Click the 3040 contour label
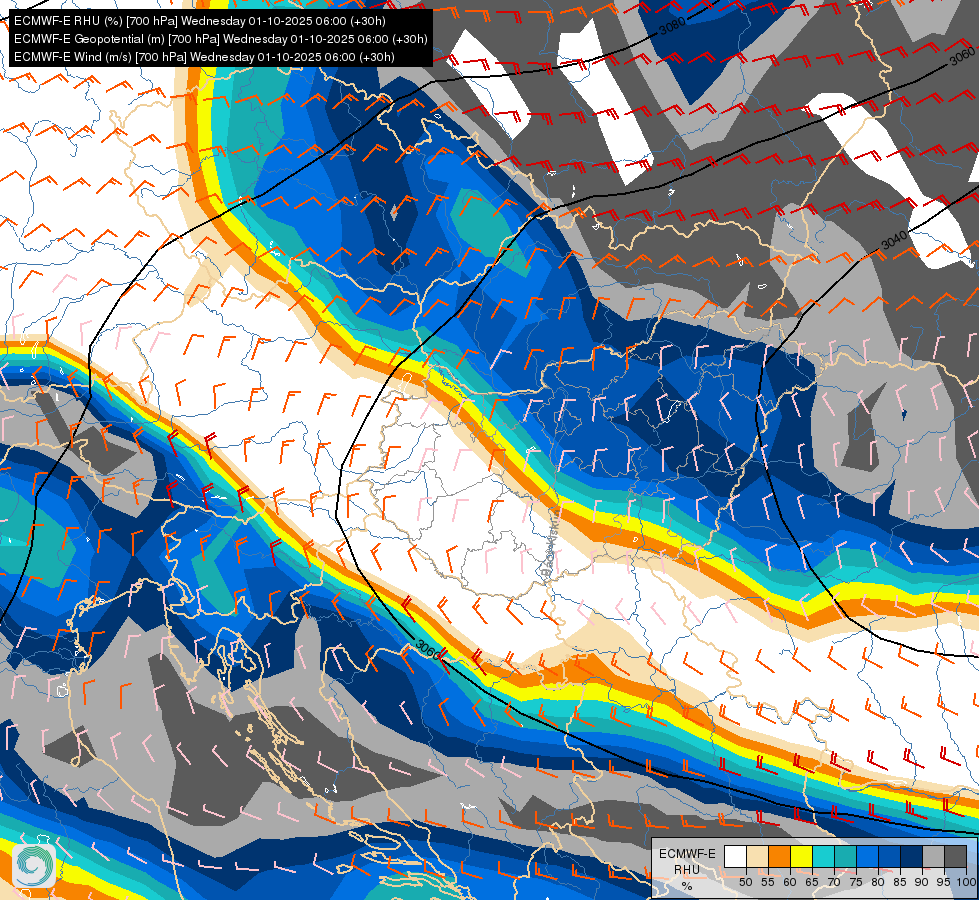979x900 pixels. pyautogui.click(x=894, y=239)
